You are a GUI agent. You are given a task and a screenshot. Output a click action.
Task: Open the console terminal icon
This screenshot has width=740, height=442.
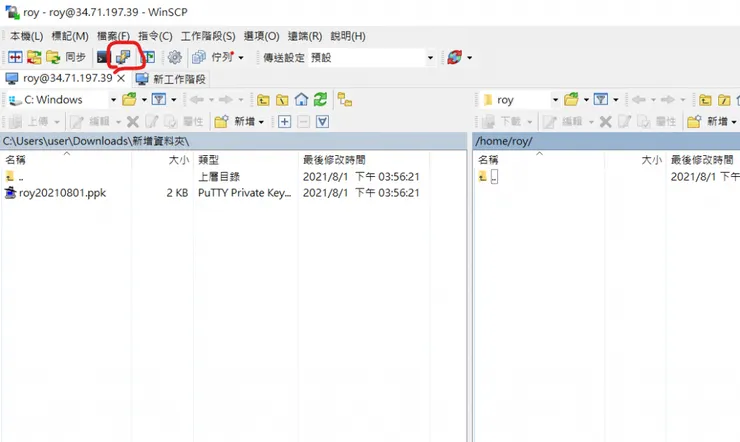[103, 58]
